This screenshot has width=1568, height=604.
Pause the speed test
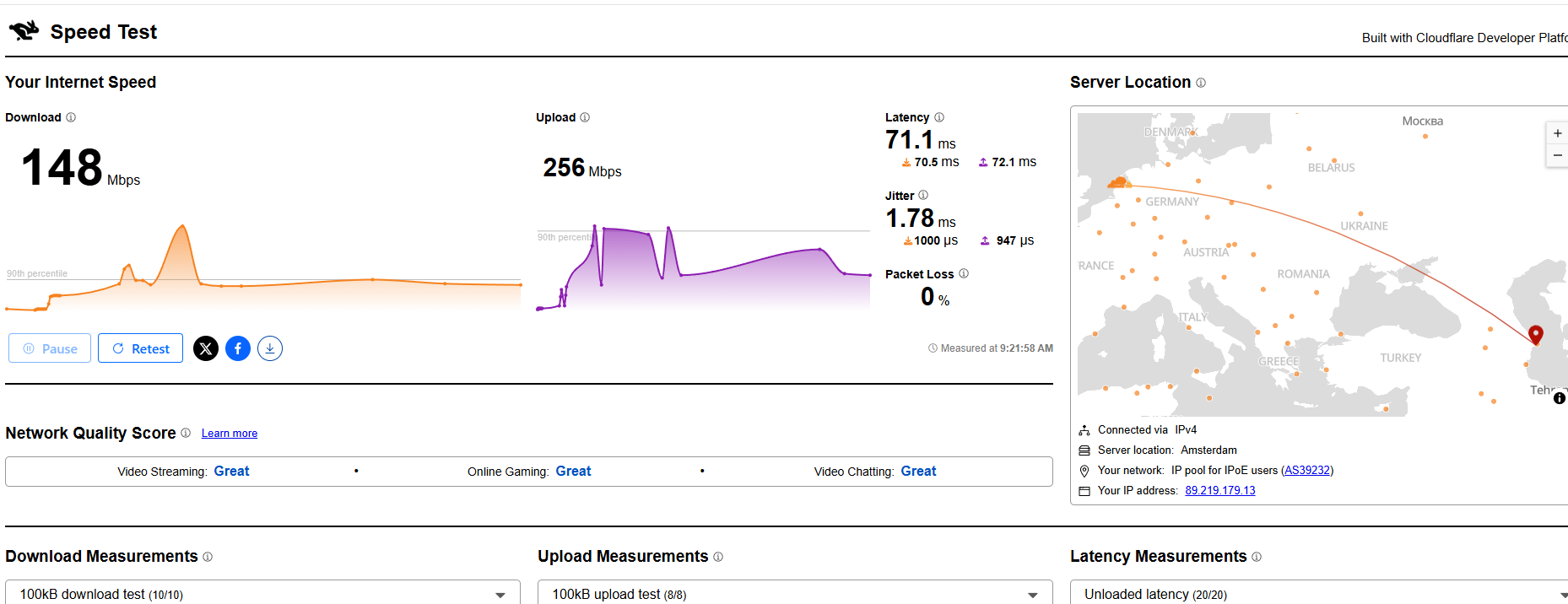pyautogui.click(x=50, y=348)
